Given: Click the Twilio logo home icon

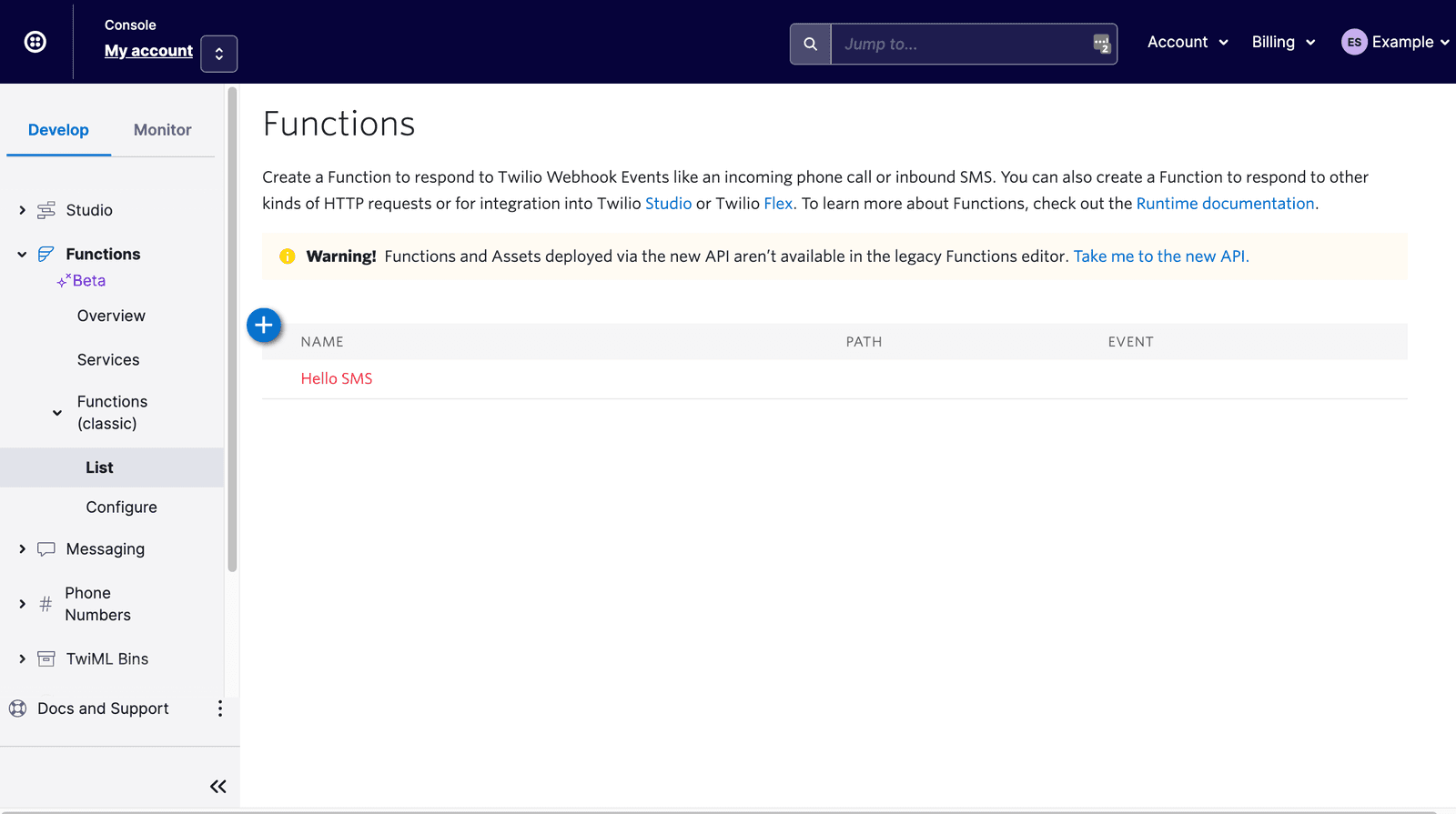Looking at the screenshot, I should point(35,42).
